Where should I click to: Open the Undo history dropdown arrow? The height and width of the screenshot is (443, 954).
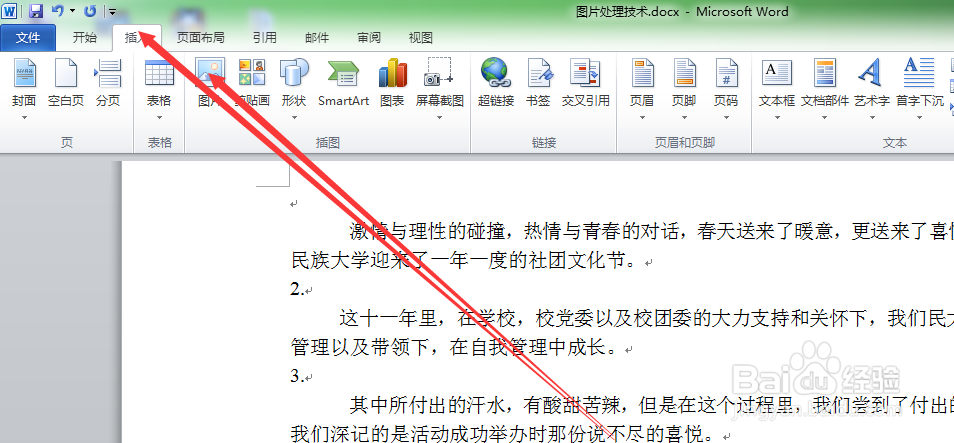pos(72,11)
